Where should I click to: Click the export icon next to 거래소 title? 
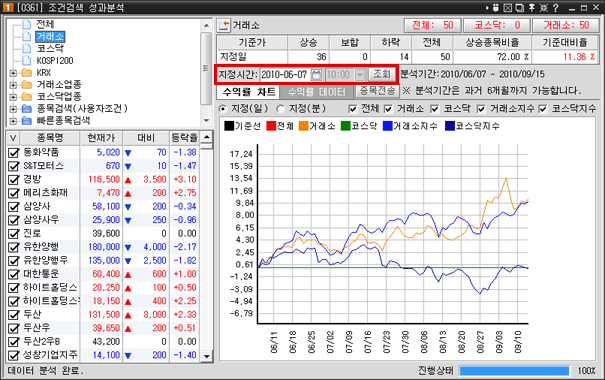[x=224, y=25]
